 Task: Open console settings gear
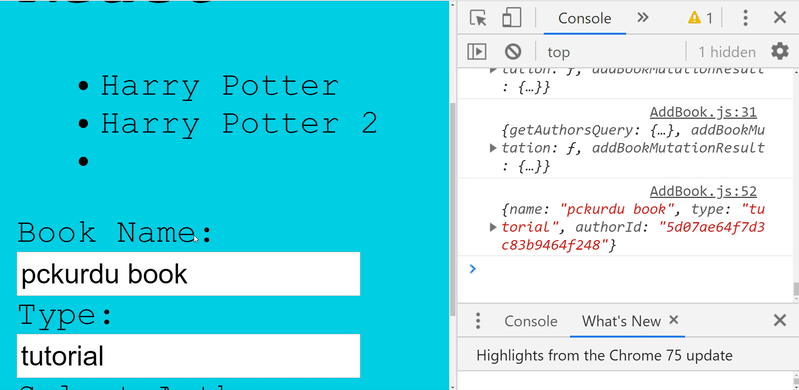780,51
